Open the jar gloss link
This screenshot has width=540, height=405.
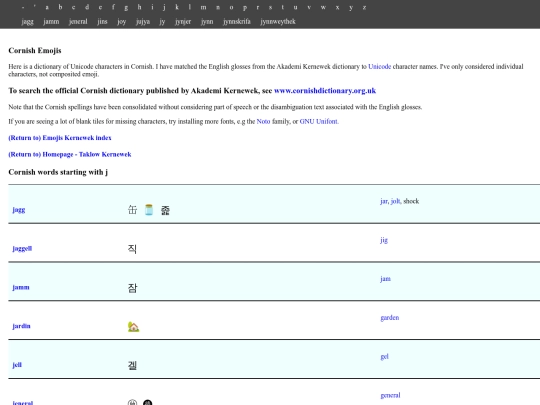coord(384,201)
